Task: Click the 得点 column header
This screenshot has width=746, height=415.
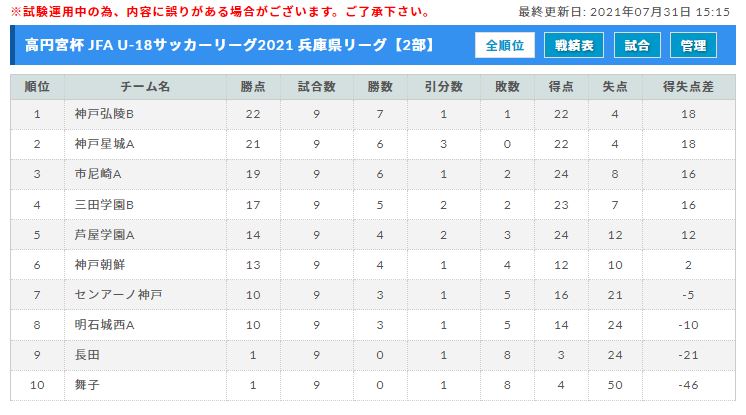Action: [x=561, y=87]
